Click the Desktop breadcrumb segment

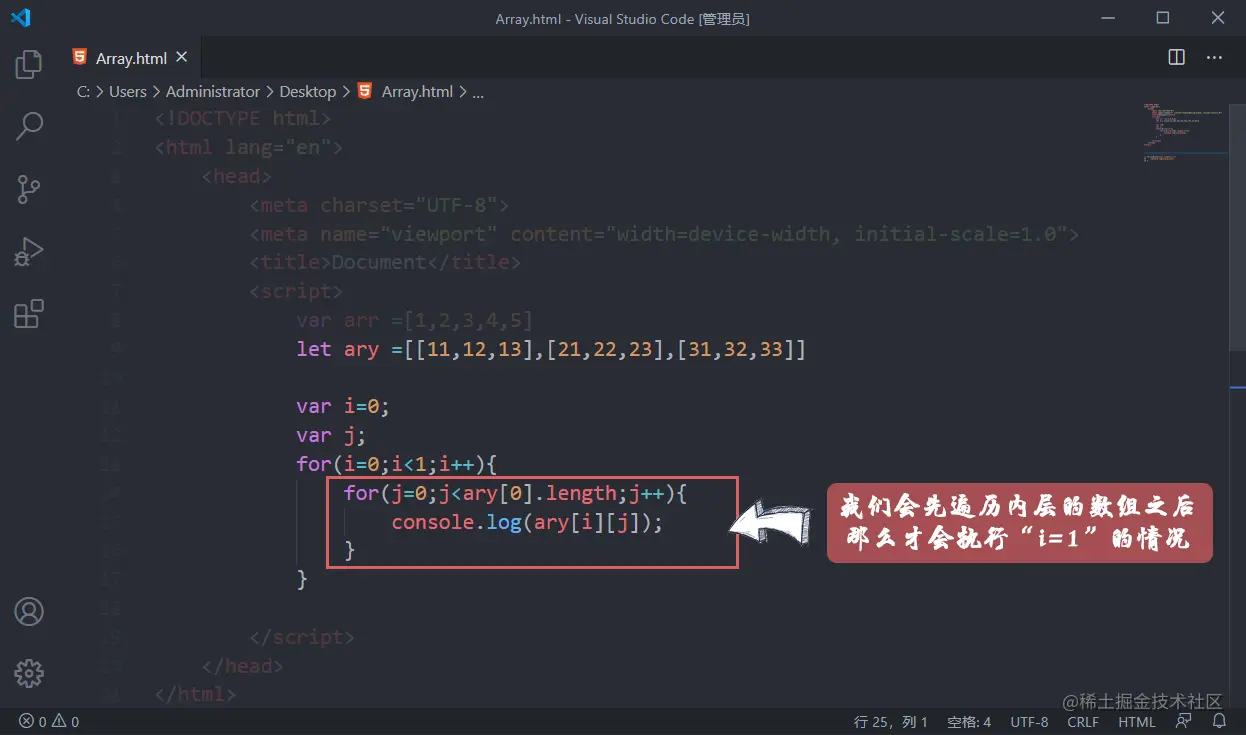(307, 91)
